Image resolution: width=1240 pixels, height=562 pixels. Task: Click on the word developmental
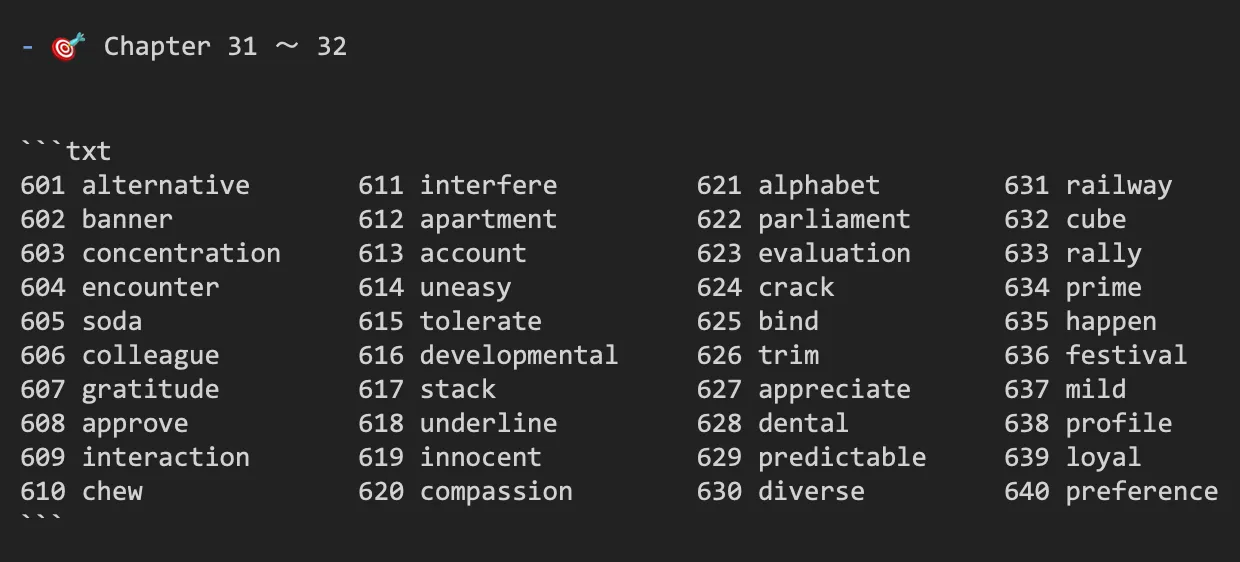(519, 355)
